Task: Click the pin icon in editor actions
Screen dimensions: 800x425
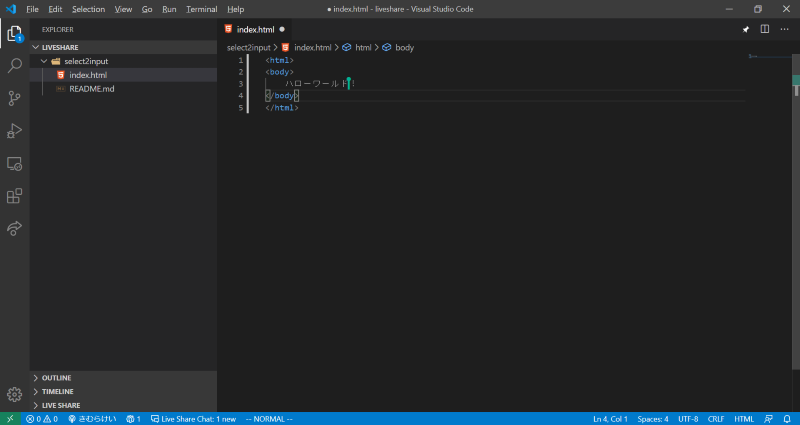Action: [745, 30]
